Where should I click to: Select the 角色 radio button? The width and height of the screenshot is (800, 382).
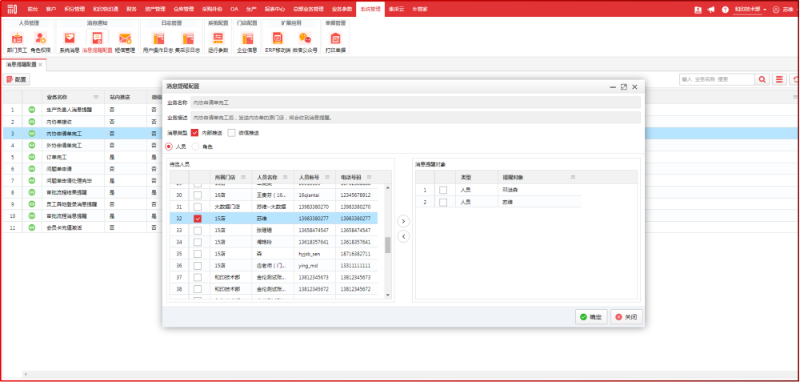[x=195, y=147]
